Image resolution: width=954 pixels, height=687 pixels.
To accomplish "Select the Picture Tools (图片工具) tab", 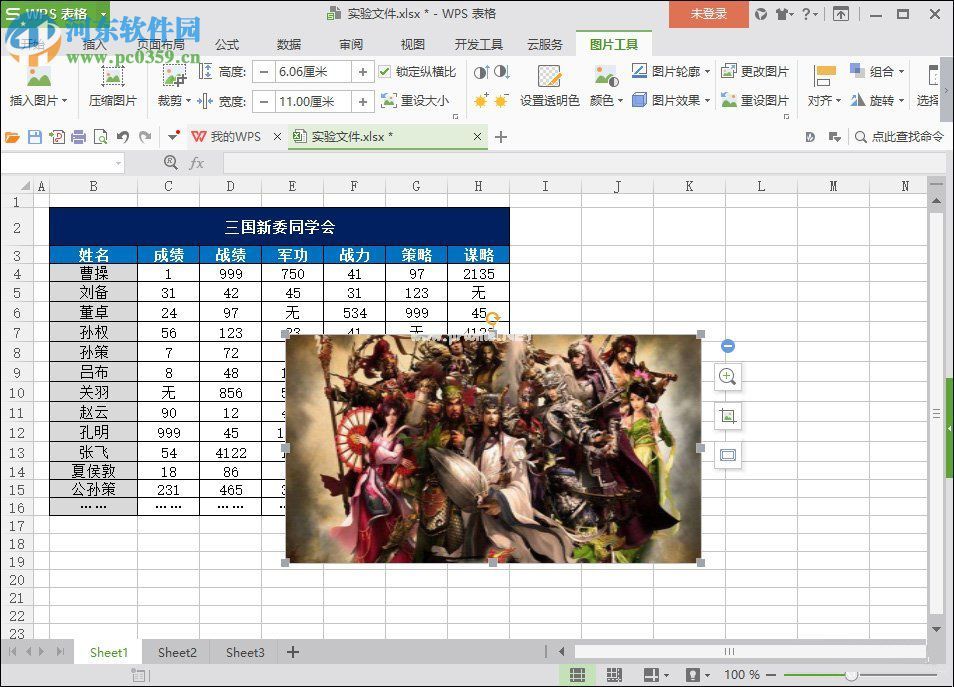I will click(x=614, y=44).
